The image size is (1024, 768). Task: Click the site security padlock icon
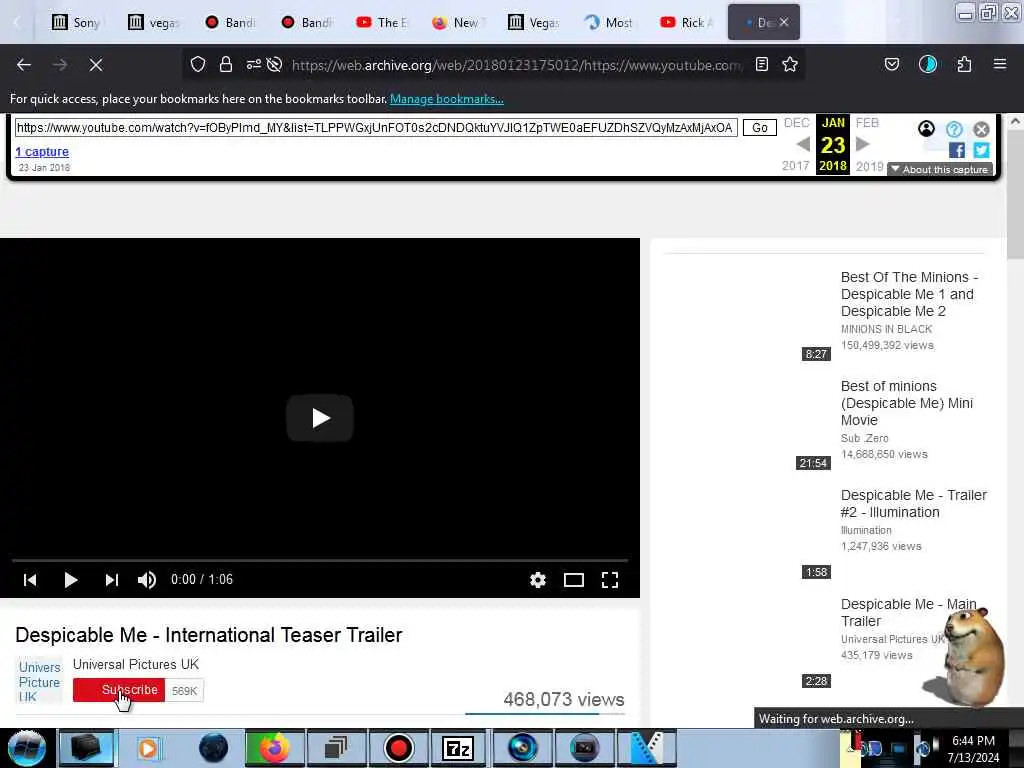coord(226,64)
